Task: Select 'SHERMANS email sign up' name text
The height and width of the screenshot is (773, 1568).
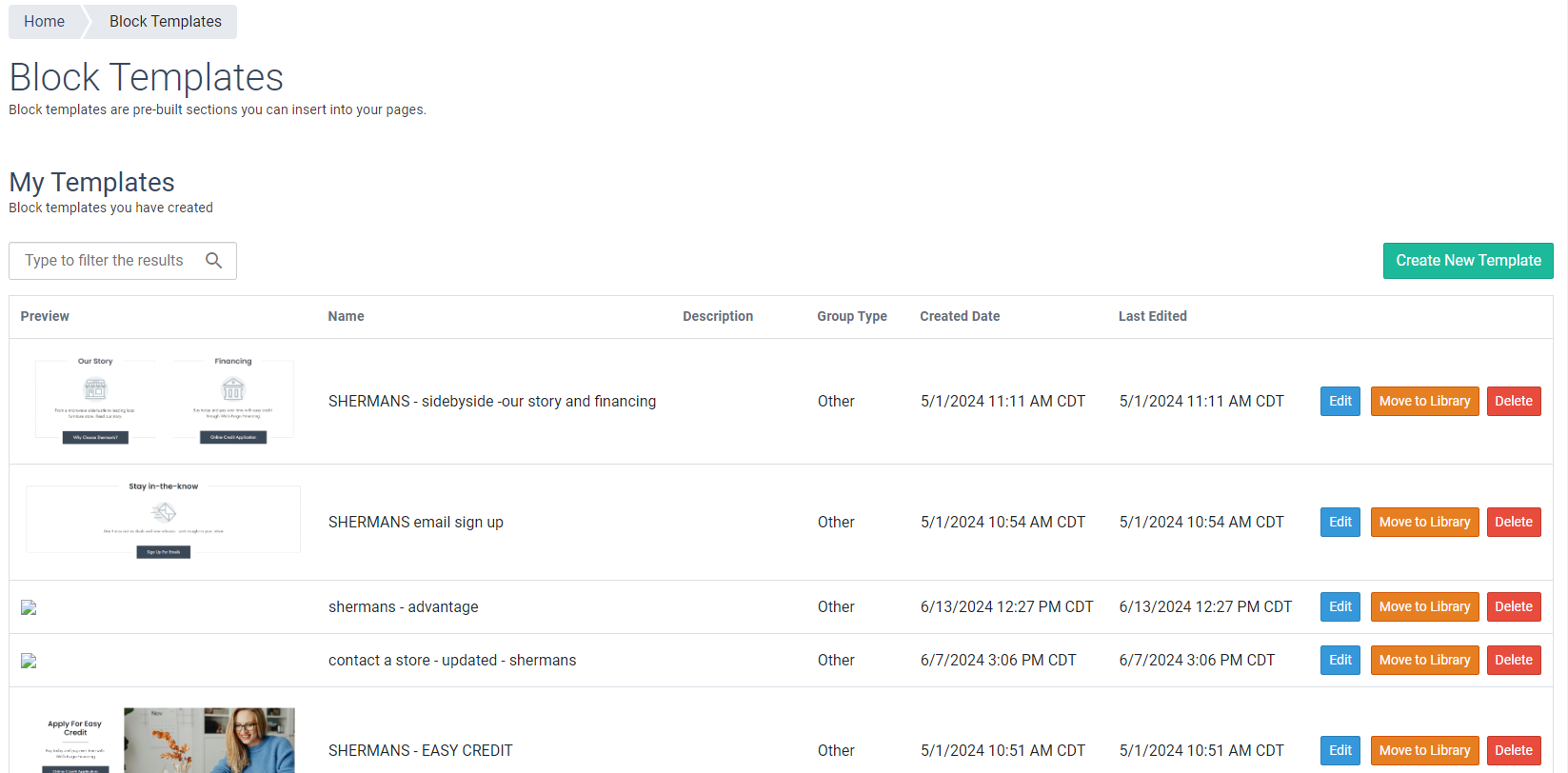Action: click(x=416, y=522)
